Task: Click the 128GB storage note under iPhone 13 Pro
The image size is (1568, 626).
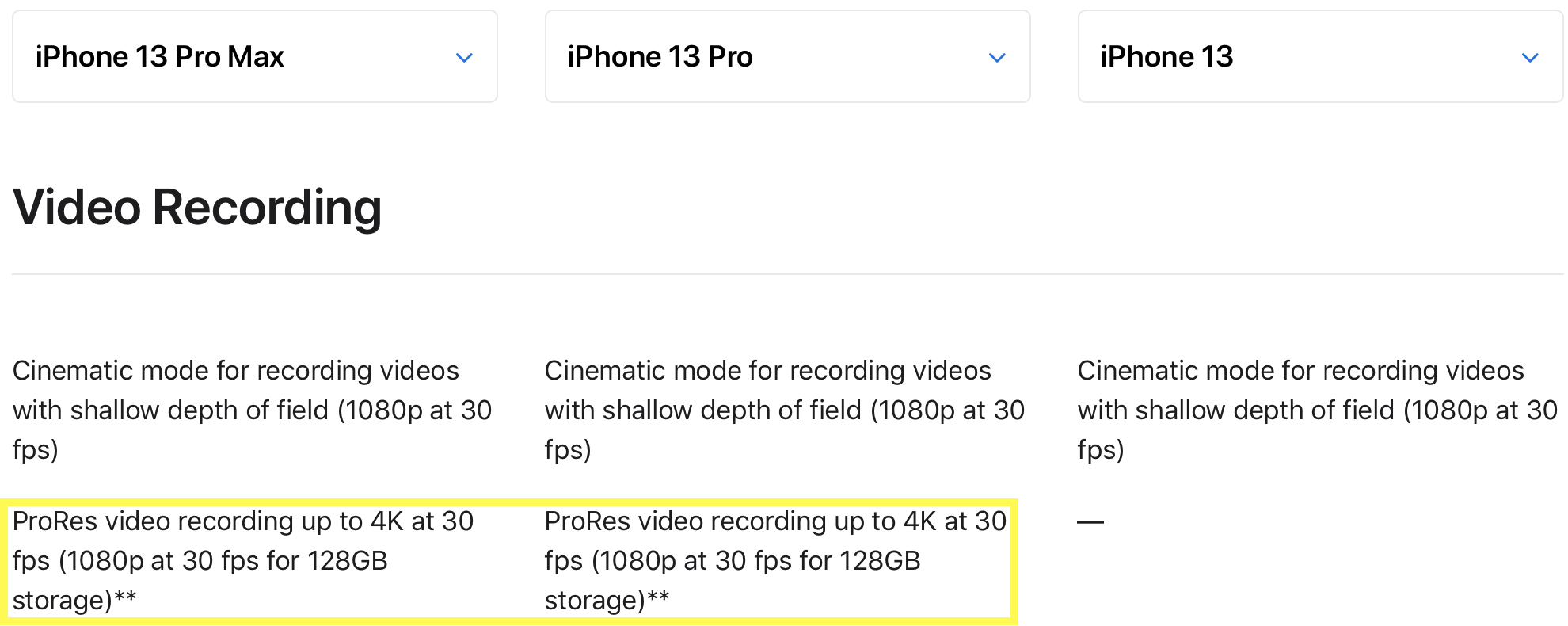Action: pos(733,580)
